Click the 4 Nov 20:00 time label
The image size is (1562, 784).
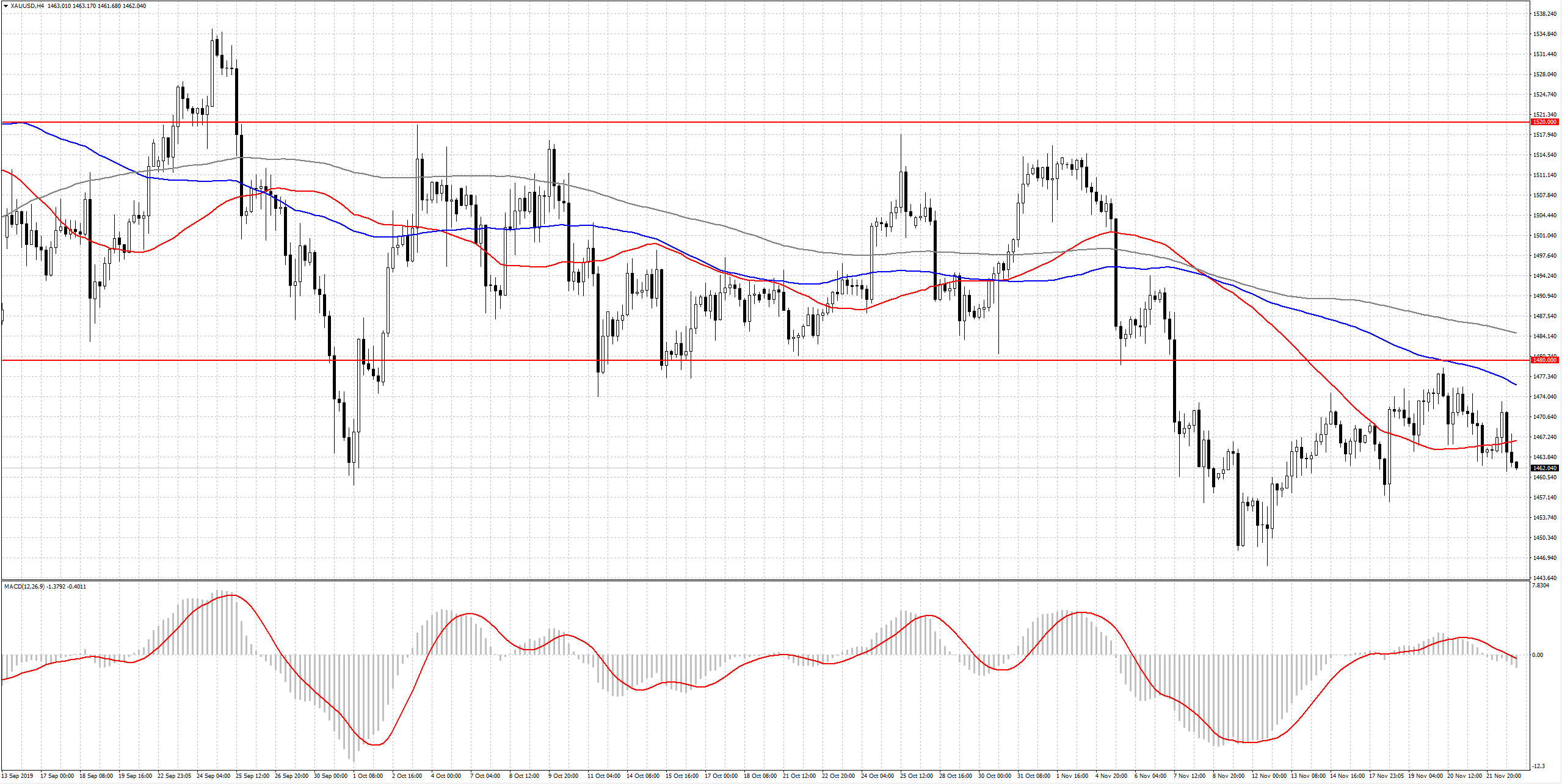(x=1111, y=776)
